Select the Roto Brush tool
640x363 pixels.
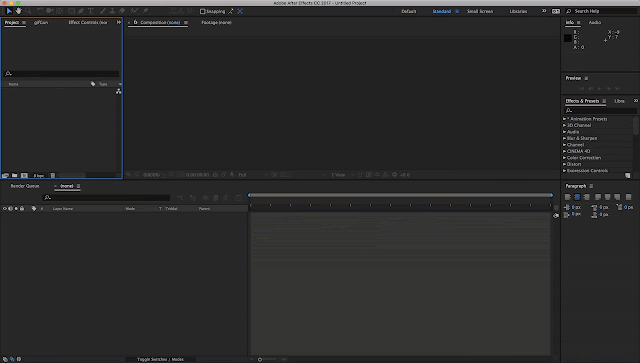point(134,11)
